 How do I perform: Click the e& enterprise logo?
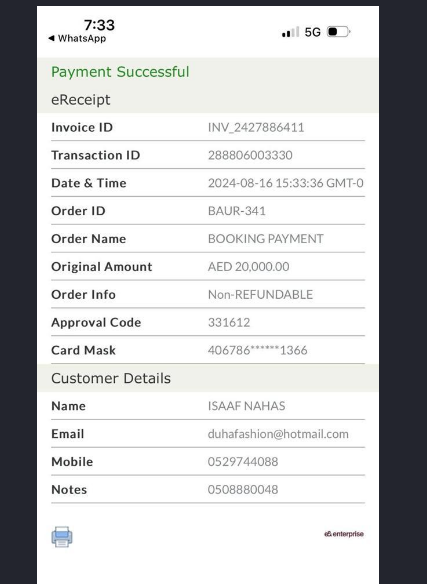point(344,534)
